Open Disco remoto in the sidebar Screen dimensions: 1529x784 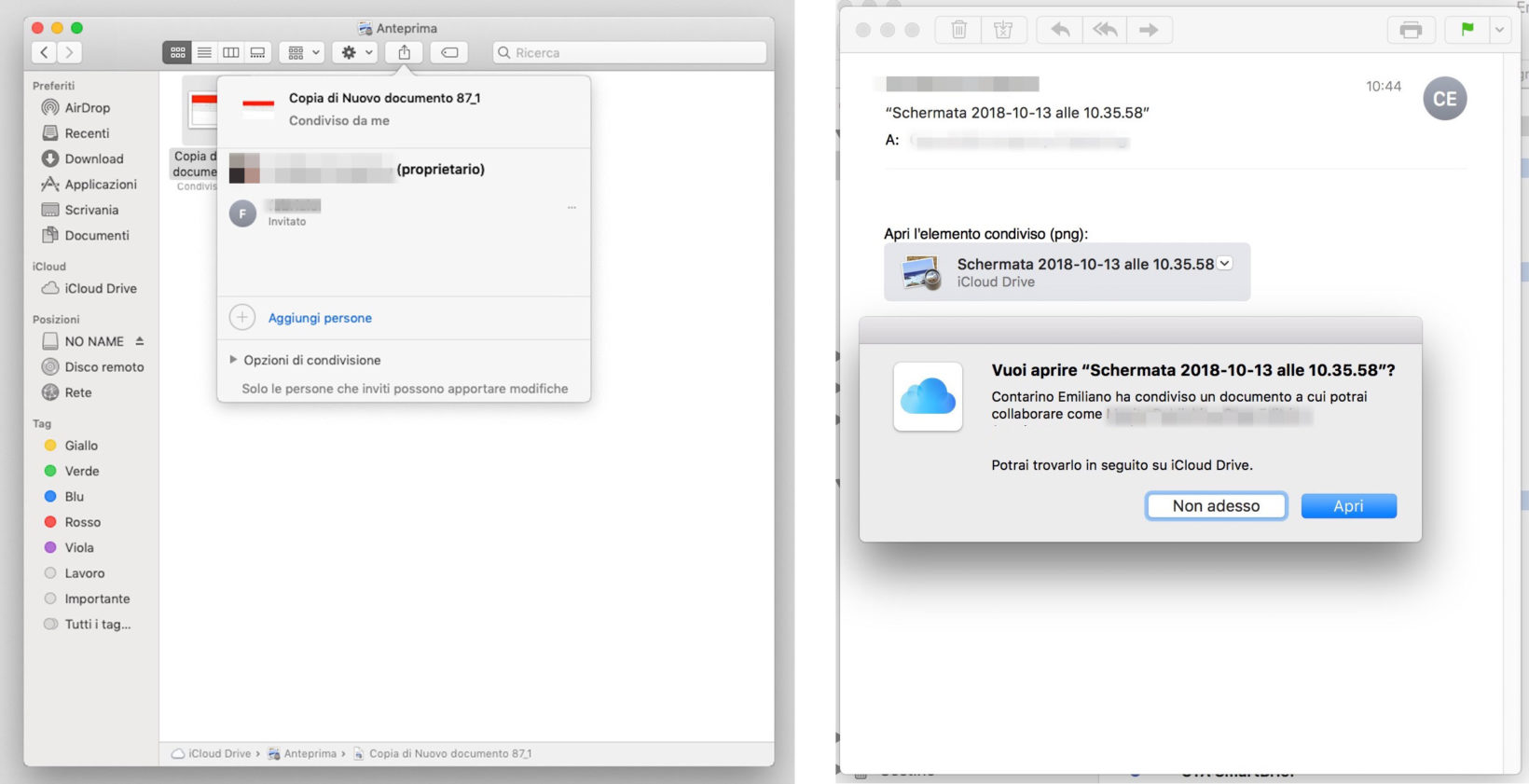click(x=103, y=367)
